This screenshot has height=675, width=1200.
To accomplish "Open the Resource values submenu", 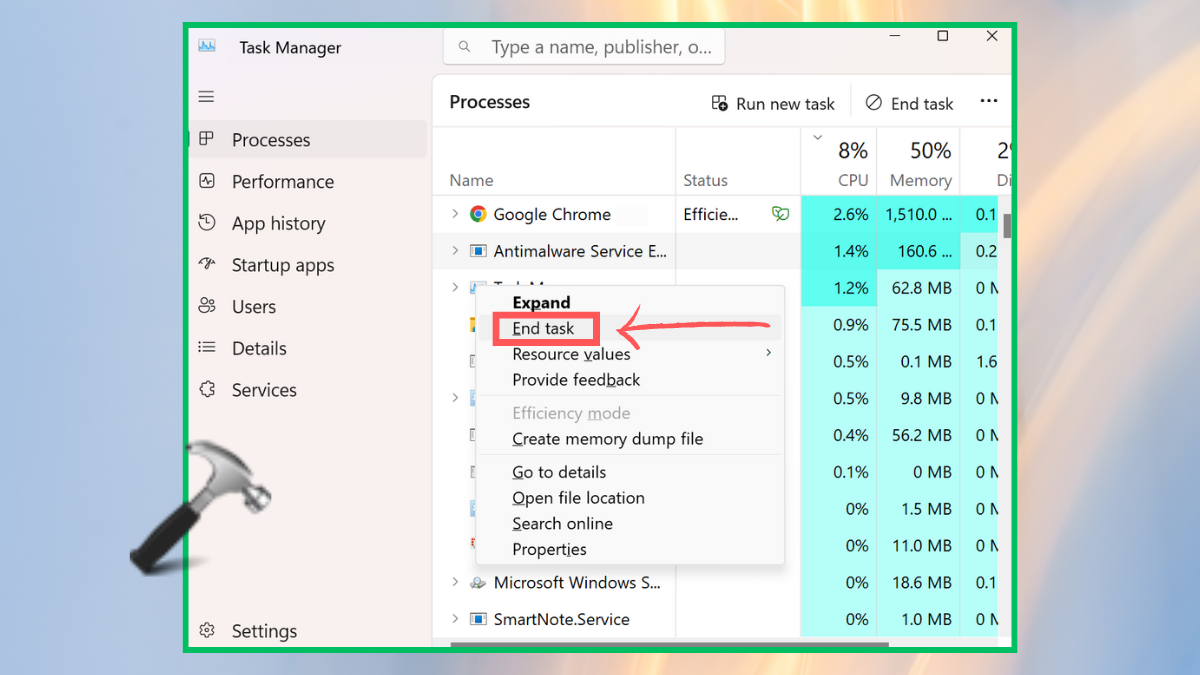I will 571,353.
